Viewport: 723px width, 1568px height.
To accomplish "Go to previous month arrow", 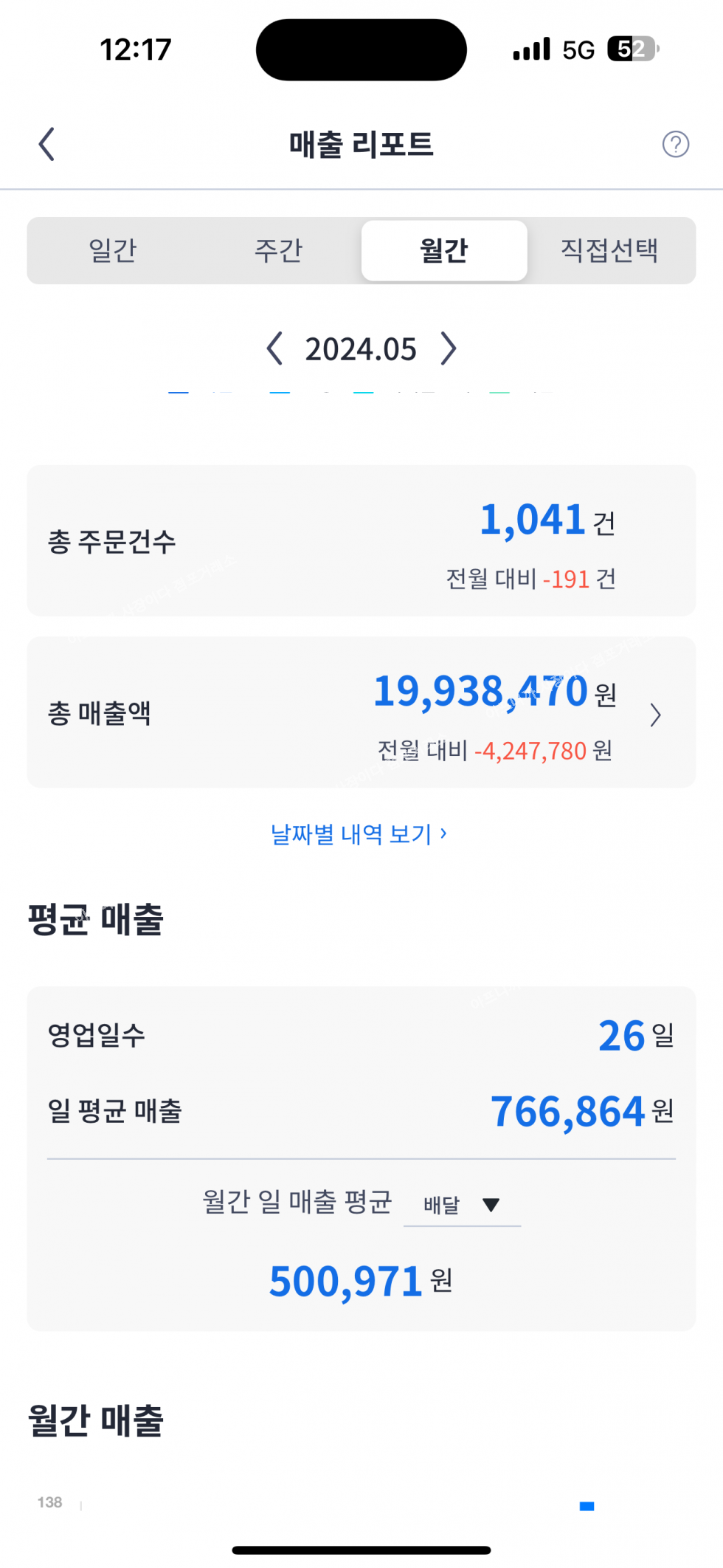I will click(274, 348).
